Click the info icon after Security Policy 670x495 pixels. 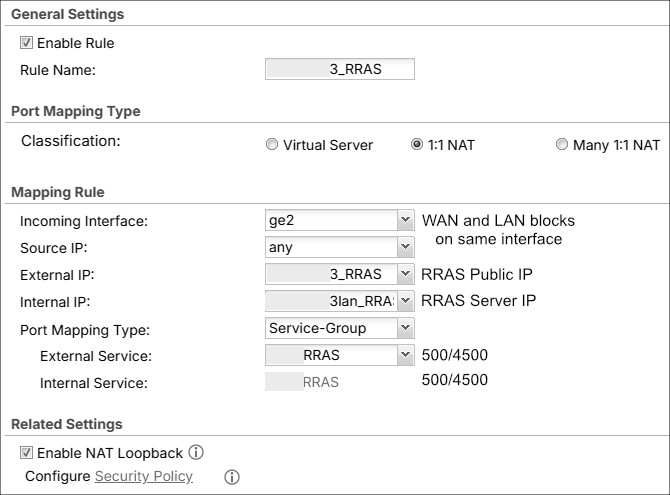pos(232,477)
